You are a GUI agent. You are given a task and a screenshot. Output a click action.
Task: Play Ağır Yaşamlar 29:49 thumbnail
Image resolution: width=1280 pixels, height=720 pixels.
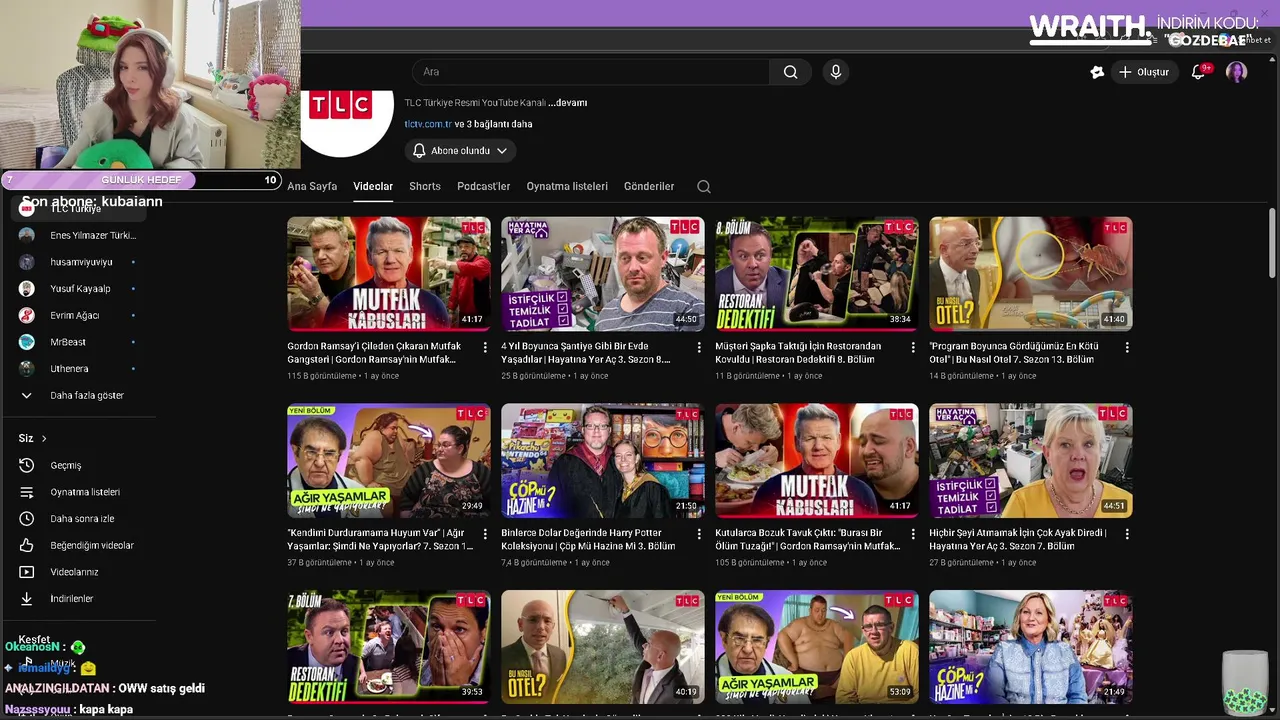[389, 460]
